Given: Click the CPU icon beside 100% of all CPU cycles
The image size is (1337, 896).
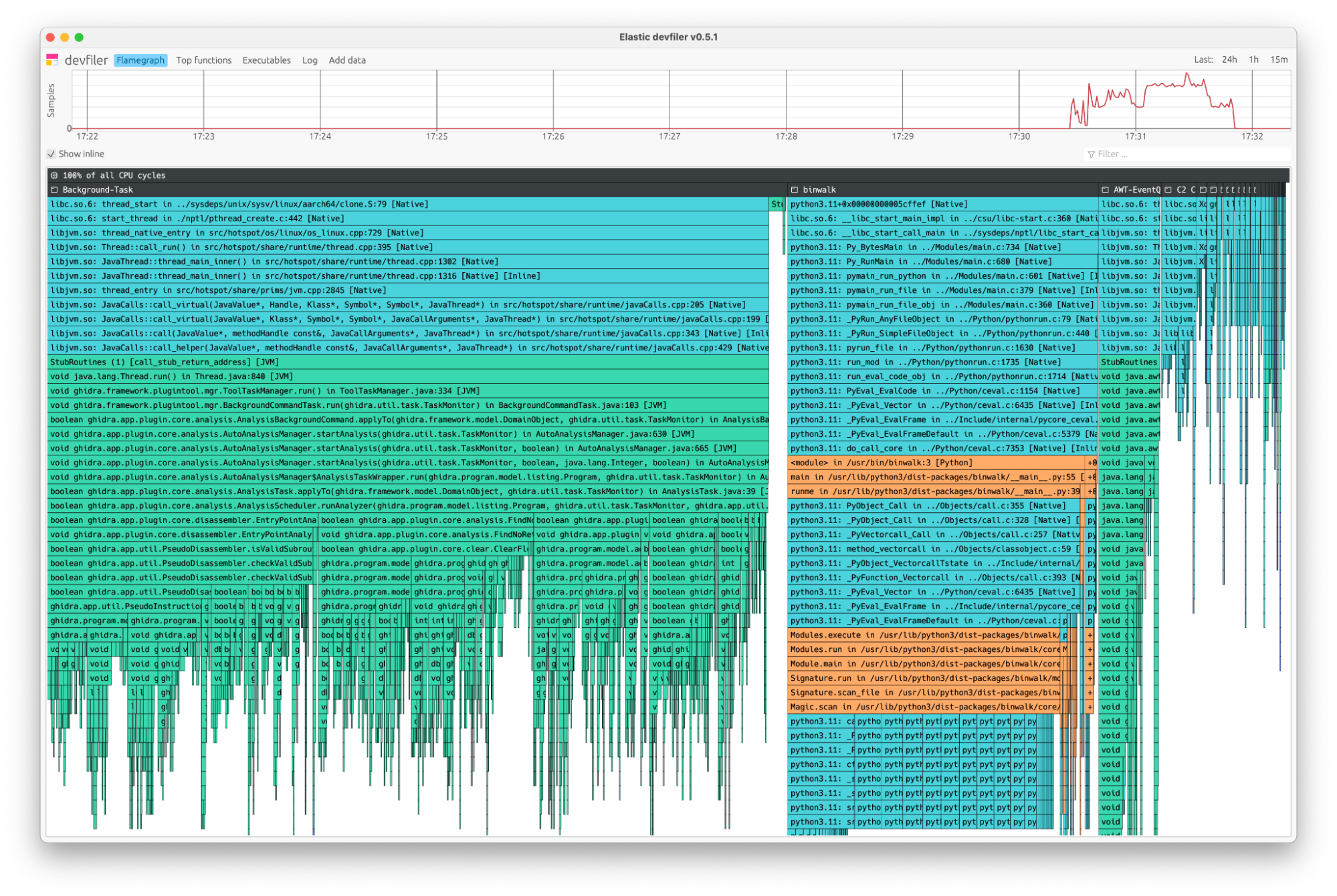Looking at the screenshot, I should click(55, 175).
